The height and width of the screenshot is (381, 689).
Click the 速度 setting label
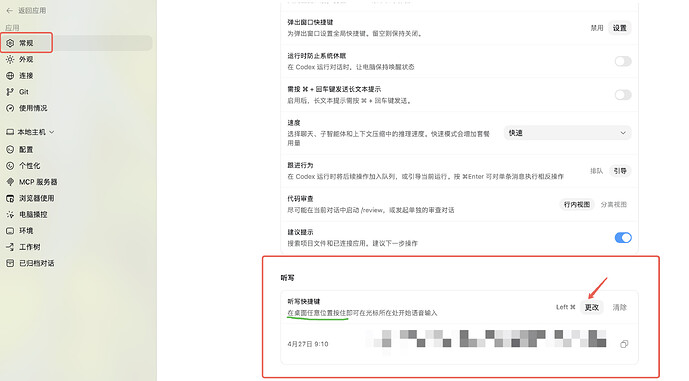coord(294,123)
